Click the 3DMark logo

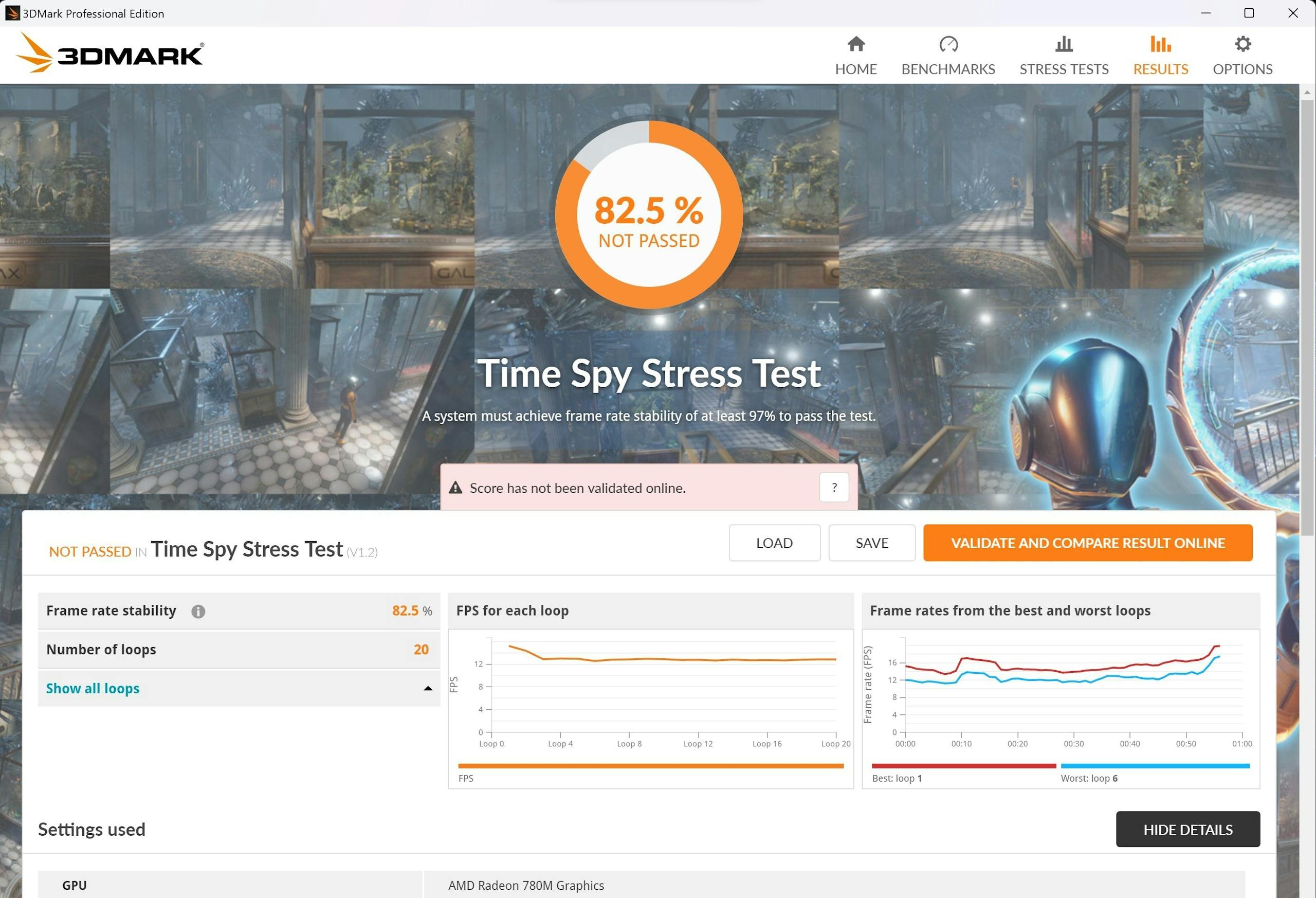(111, 54)
